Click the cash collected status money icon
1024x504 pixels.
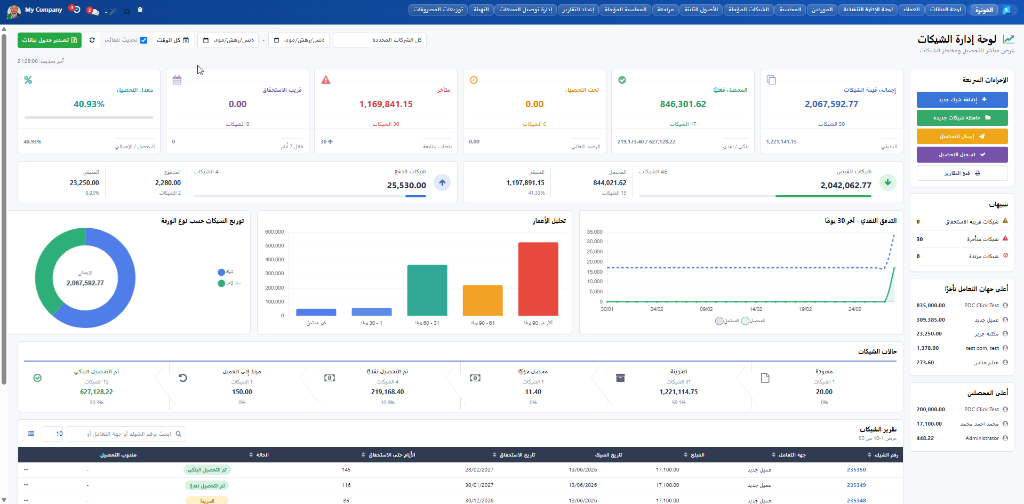[x=330, y=378]
